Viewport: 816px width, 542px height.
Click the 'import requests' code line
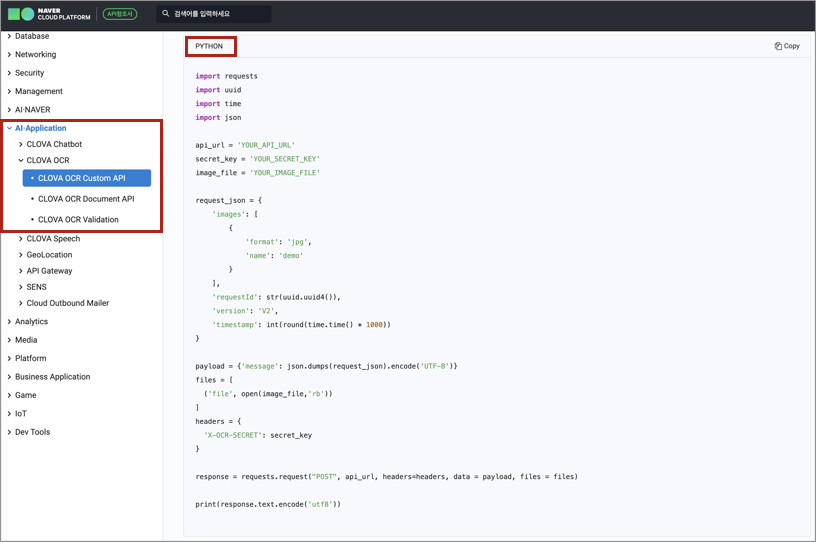click(226, 76)
